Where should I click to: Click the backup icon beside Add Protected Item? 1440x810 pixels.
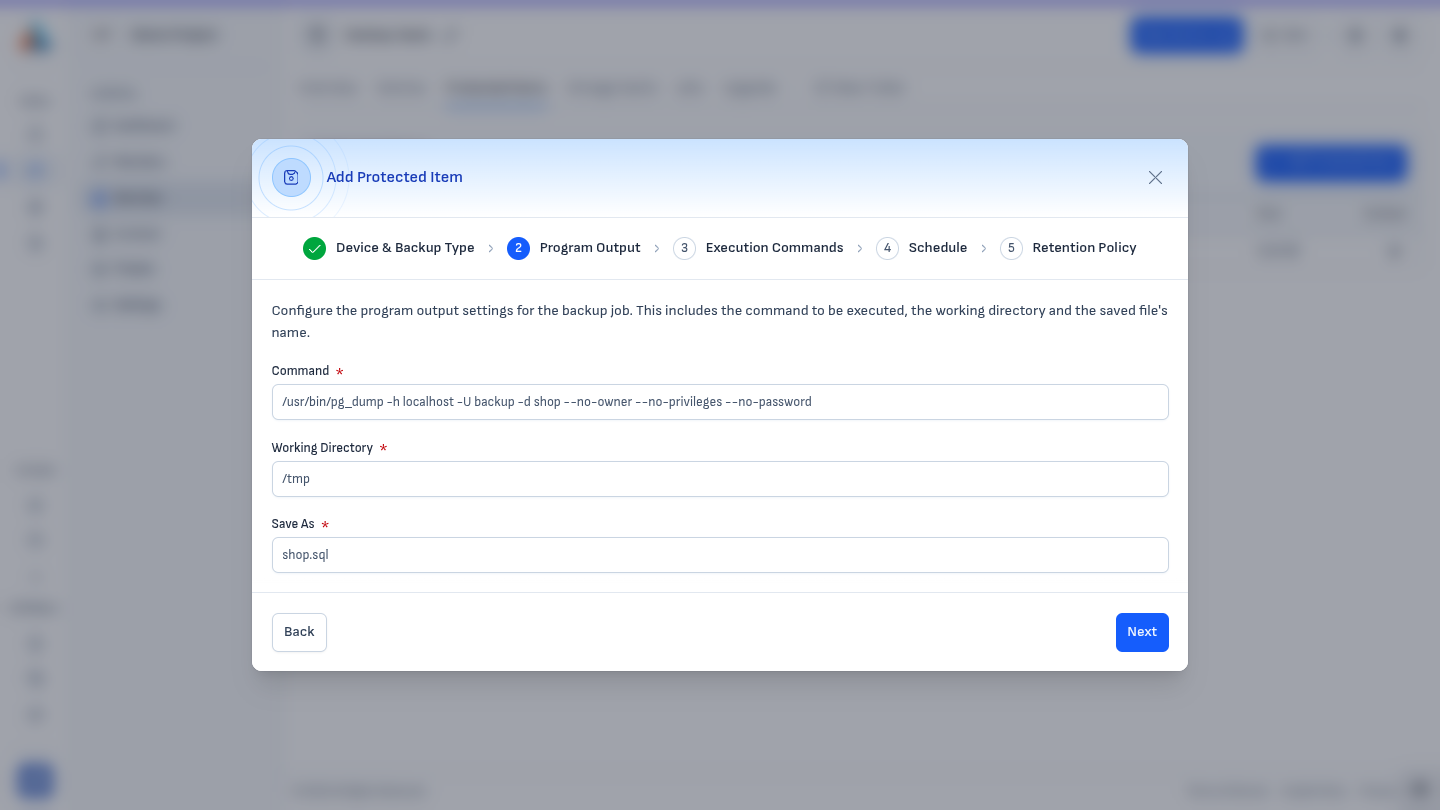click(291, 177)
